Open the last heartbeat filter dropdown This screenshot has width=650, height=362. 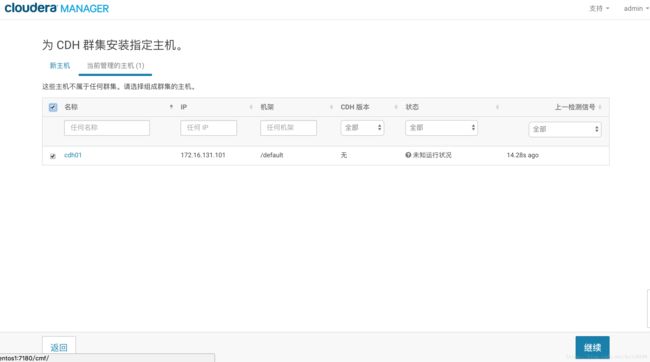(565, 129)
